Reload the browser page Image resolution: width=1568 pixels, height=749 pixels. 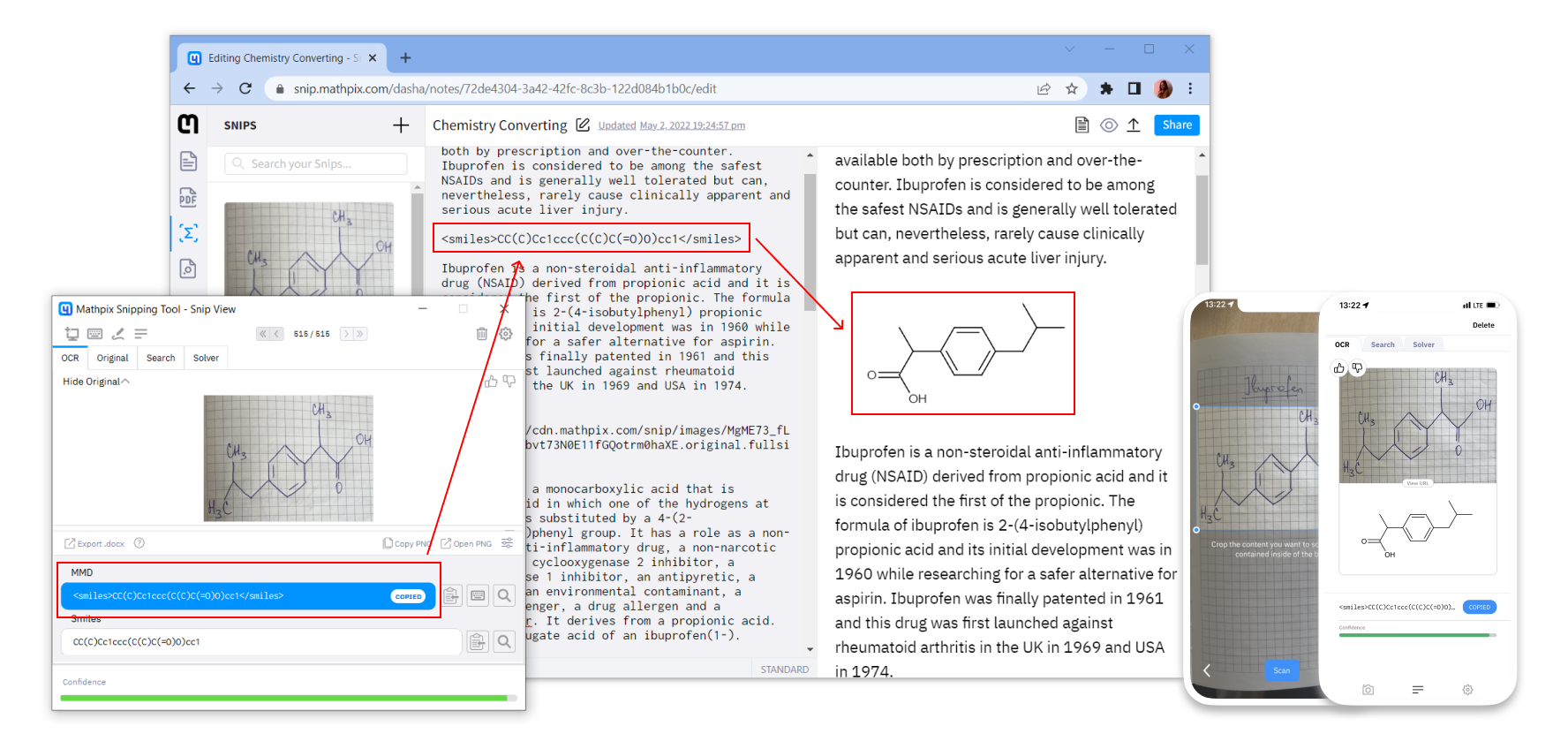pyautogui.click(x=245, y=88)
